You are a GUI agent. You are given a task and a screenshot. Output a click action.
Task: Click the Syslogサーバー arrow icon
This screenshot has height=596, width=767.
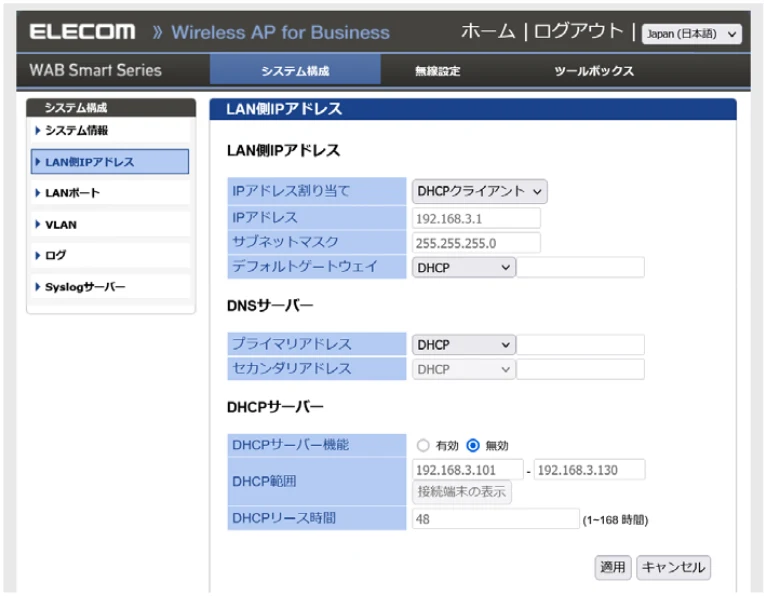pyautogui.click(x=38, y=287)
